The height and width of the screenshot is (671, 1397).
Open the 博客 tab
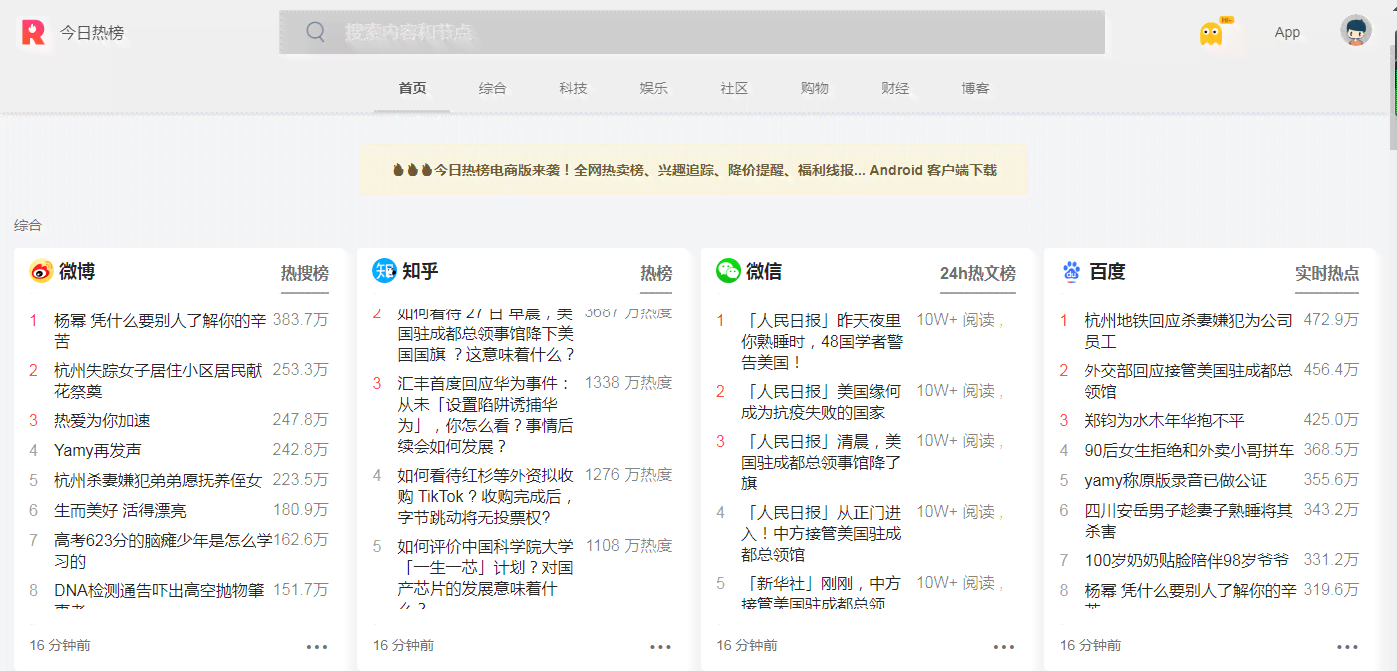coord(975,88)
